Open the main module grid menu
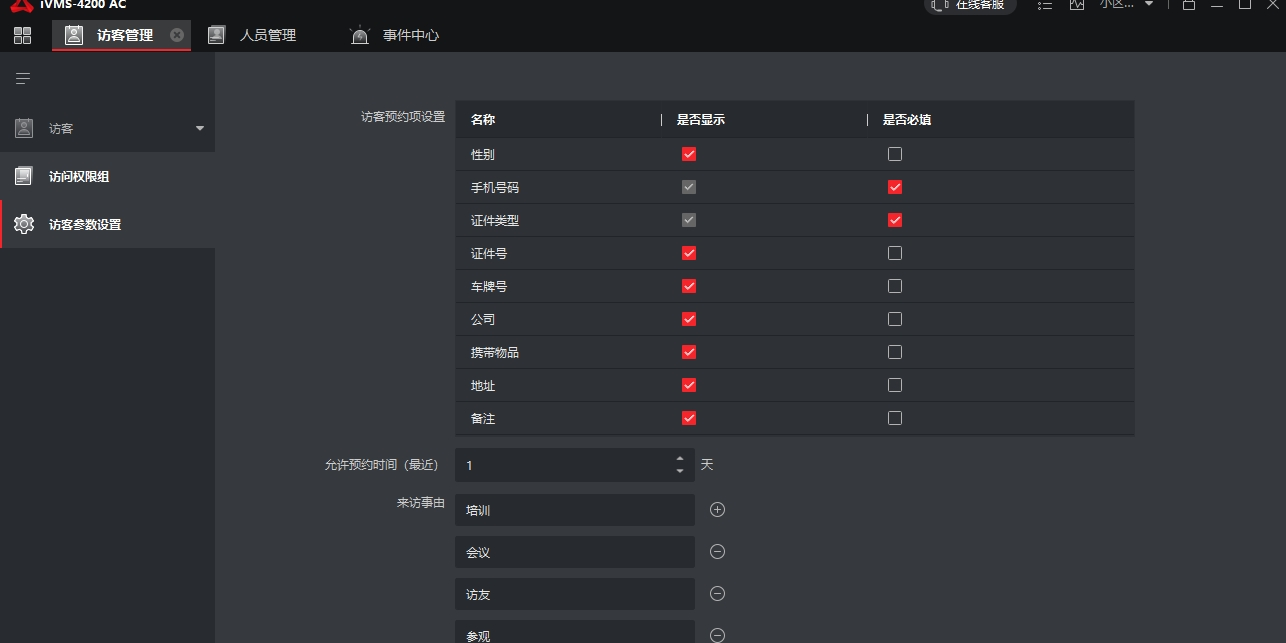1286x643 pixels. point(22,36)
